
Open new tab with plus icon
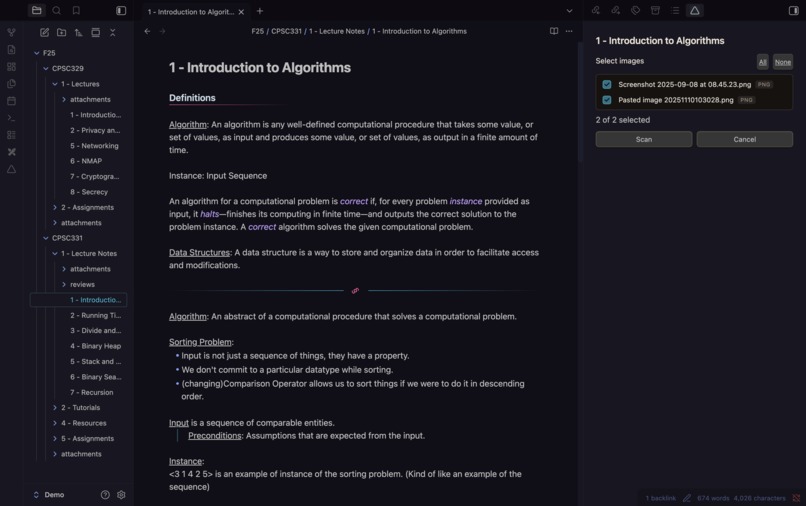(260, 11)
